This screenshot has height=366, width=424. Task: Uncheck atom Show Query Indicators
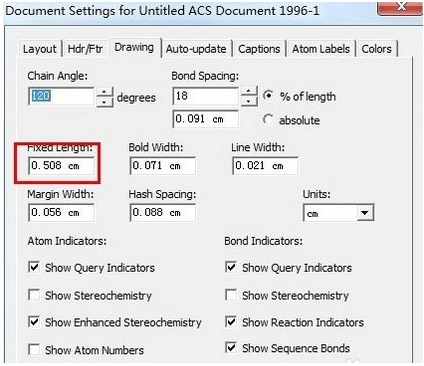coord(34,267)
